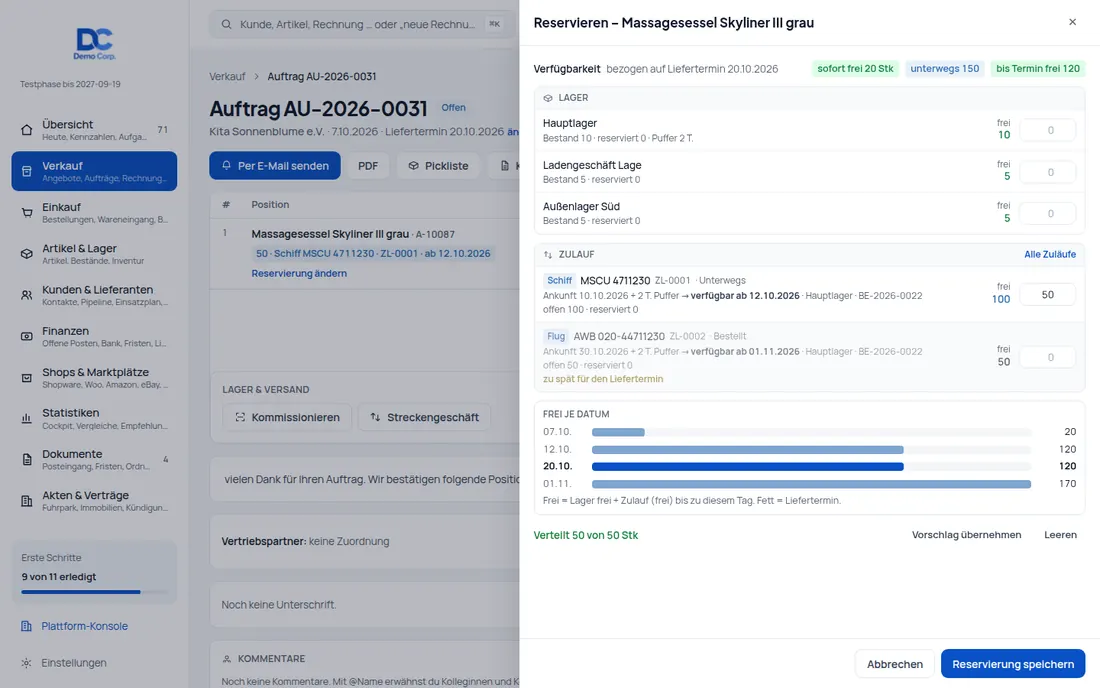Viewport: 1100px width, 688px height.
Task: Click the Kommissionieren scan icon
Action: [x=240, y=417]
